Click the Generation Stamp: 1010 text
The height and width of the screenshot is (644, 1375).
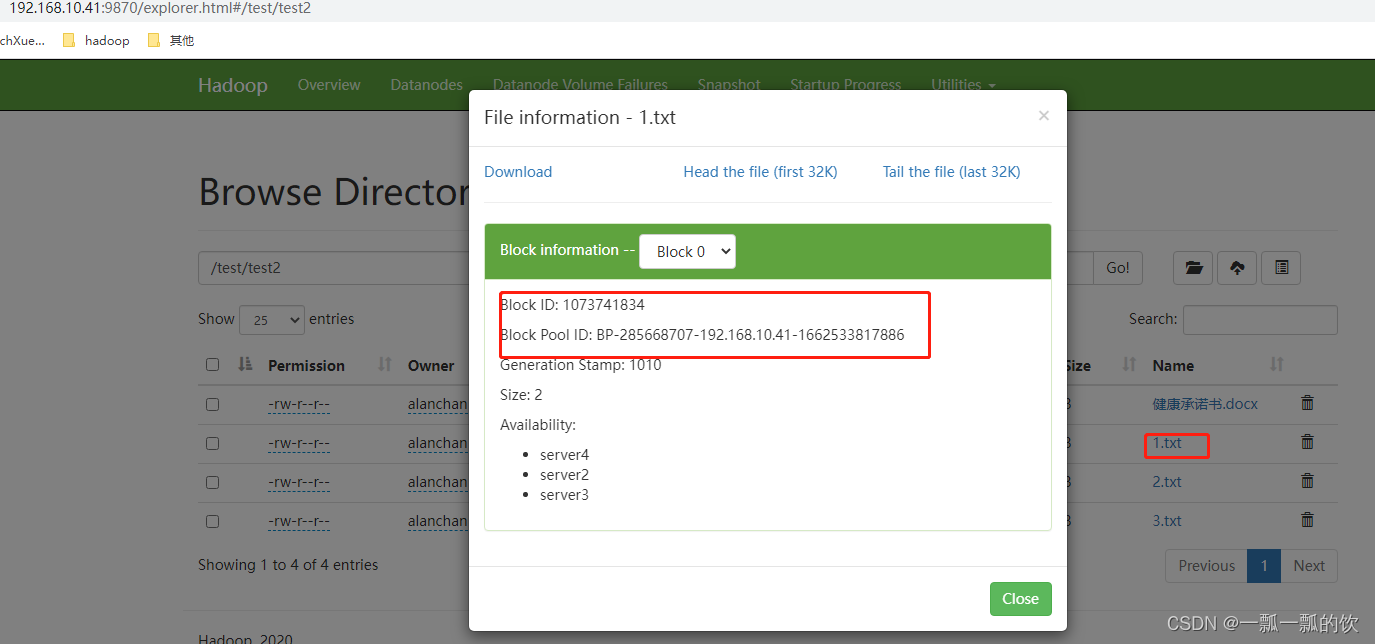click(x=581, y=365)
